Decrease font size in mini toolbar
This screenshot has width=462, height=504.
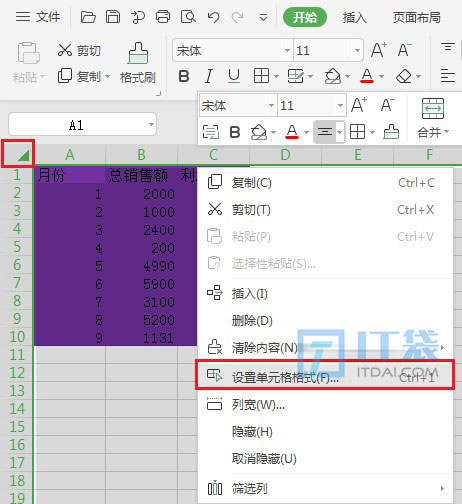click(387, 105)
